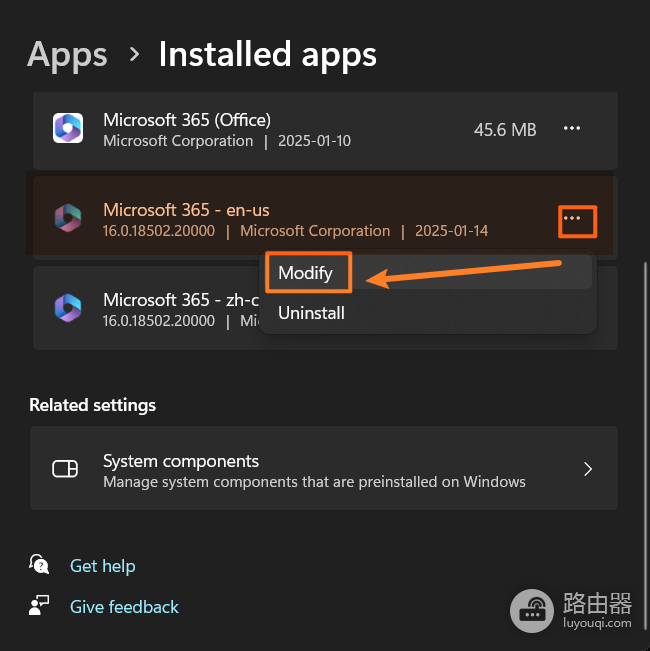The height and width of the screenshot is (651, 650).
Task: Click version 16.0.18502.20000 of the en-us entry
Action: (159, 231)
